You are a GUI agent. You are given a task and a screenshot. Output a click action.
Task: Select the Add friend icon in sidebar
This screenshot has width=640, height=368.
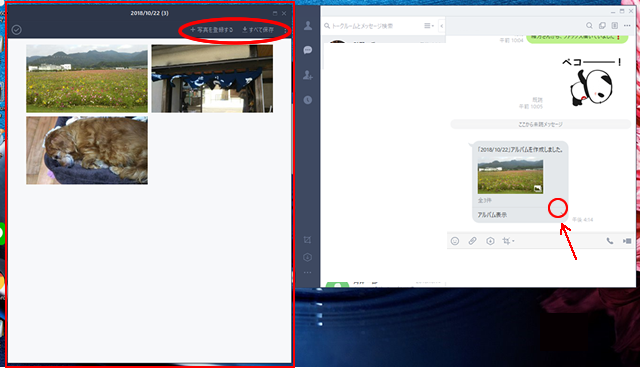[x=308, y=75]
